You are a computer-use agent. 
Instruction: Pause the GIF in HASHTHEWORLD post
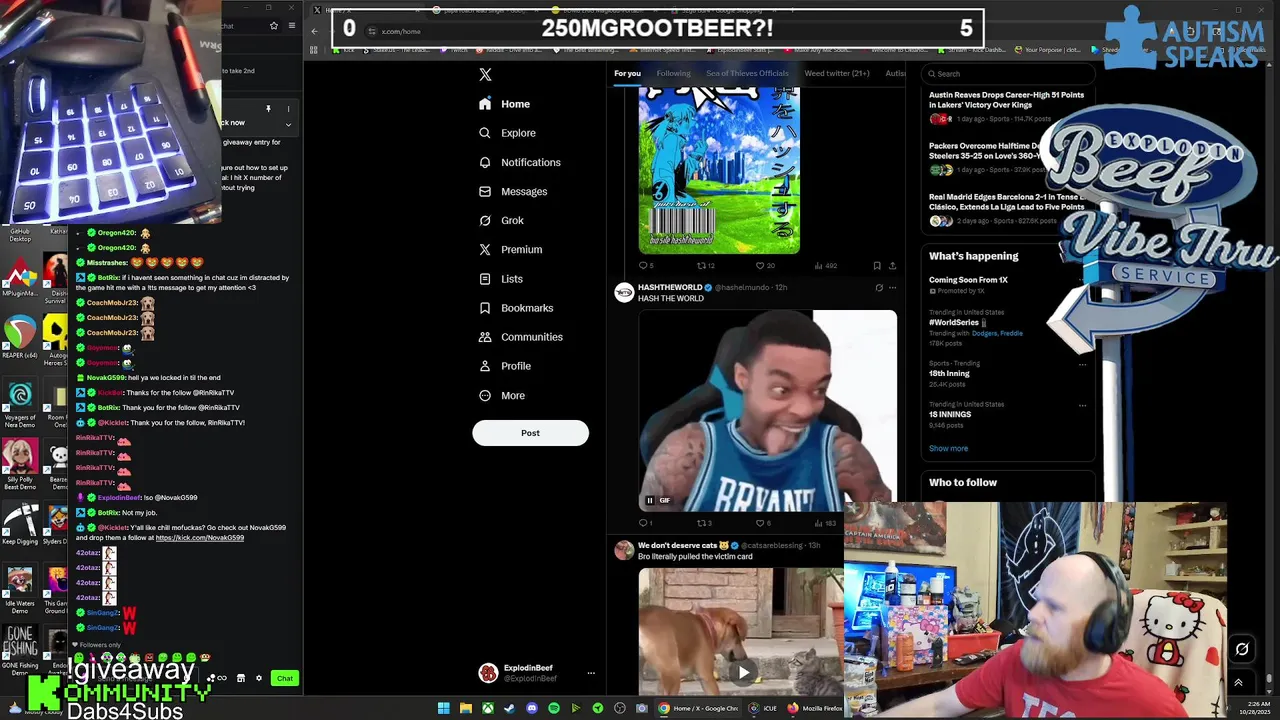coord(650,500)
